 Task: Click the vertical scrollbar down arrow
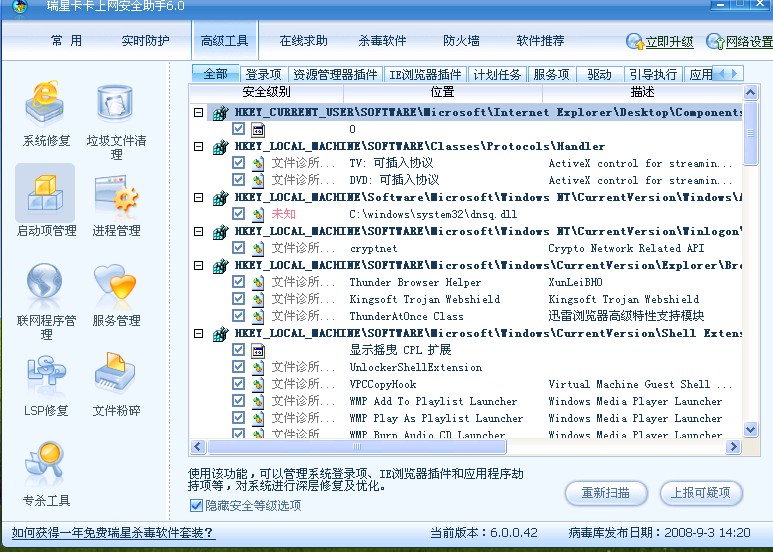750,429
